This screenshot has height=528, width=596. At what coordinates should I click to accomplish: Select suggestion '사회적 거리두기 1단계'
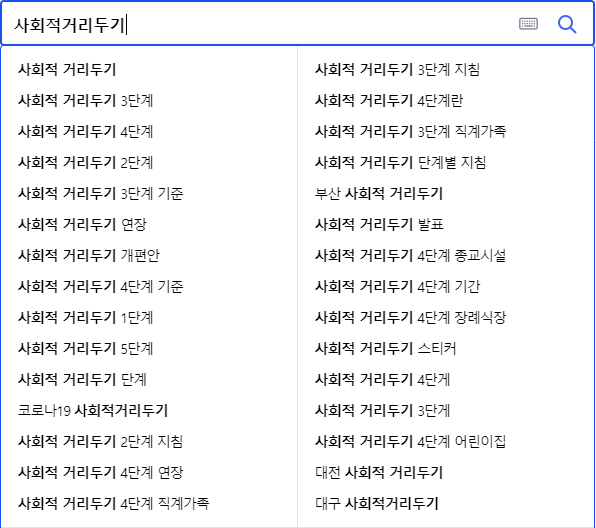click(86, 317)
